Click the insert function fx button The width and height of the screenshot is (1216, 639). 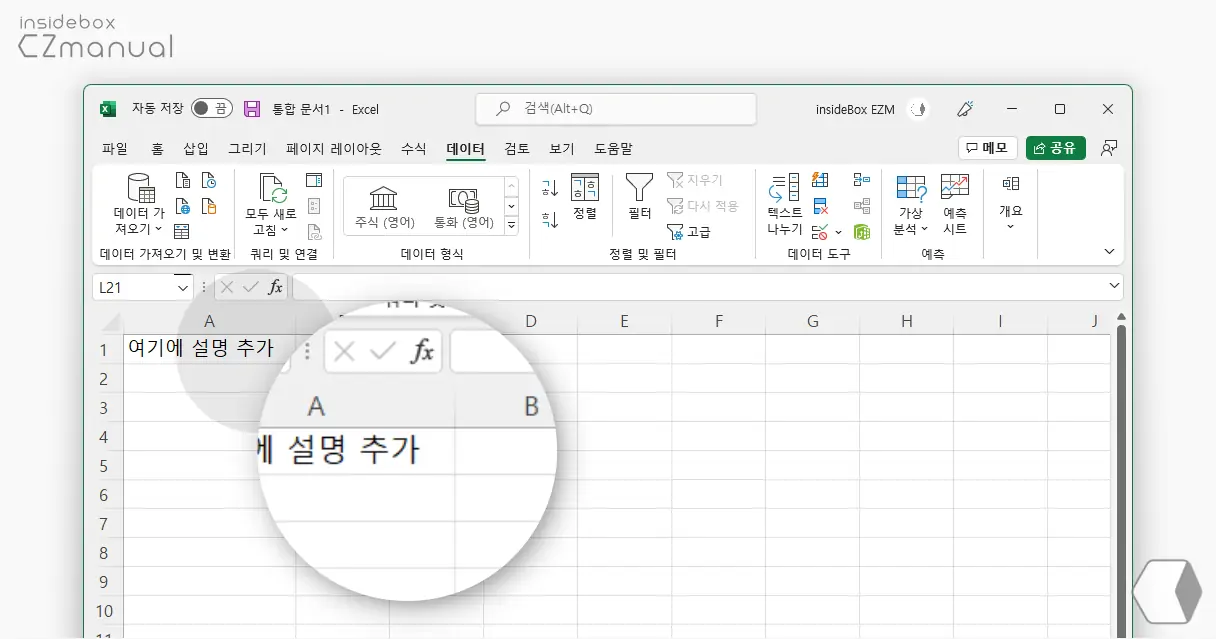pos(275,287)
